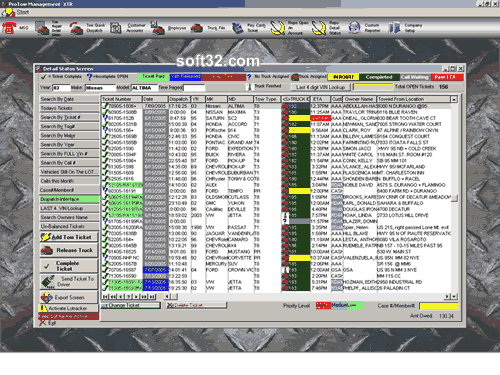Click Un-Balanced Tickets button
The height and width of the screenshot is (375, 500).
[69, 226]
